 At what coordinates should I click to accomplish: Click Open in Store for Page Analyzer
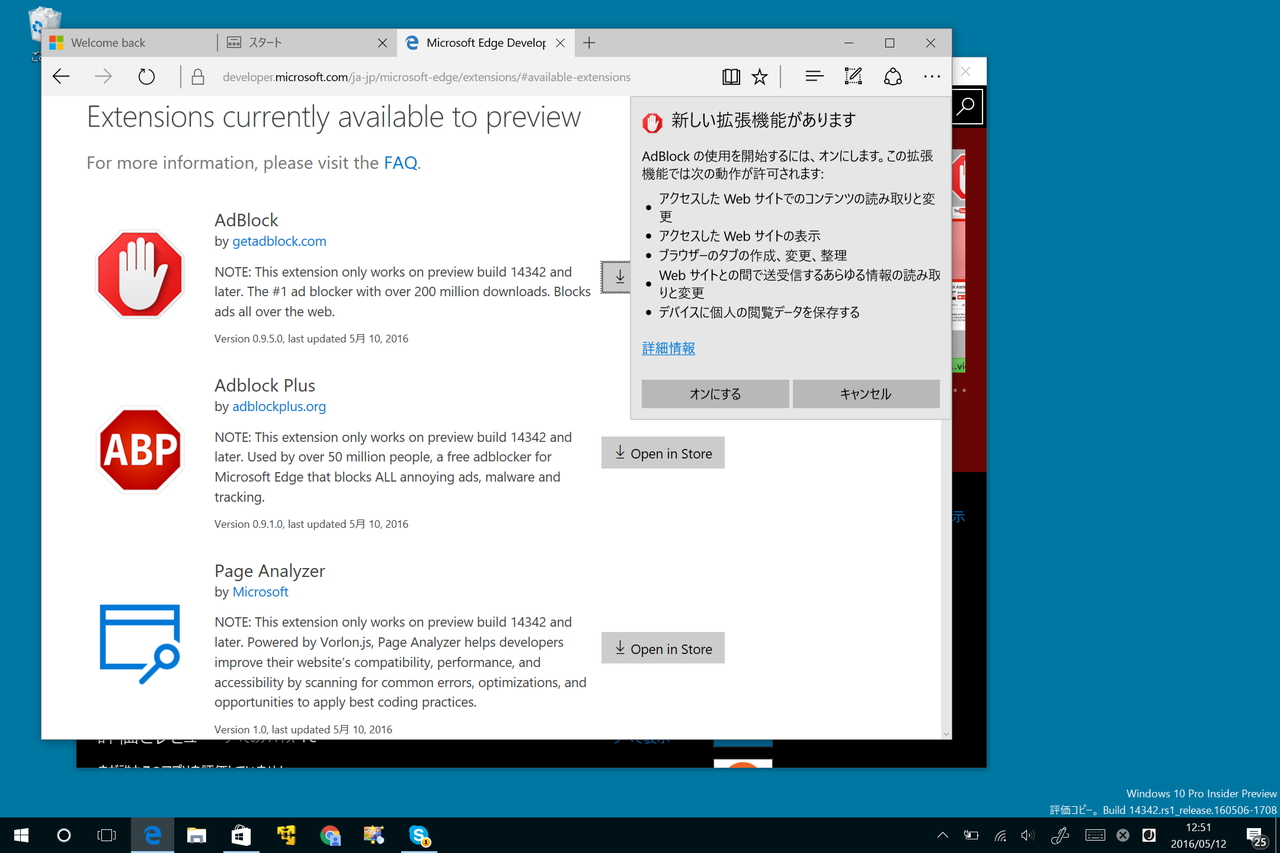[x=662, y=648]
